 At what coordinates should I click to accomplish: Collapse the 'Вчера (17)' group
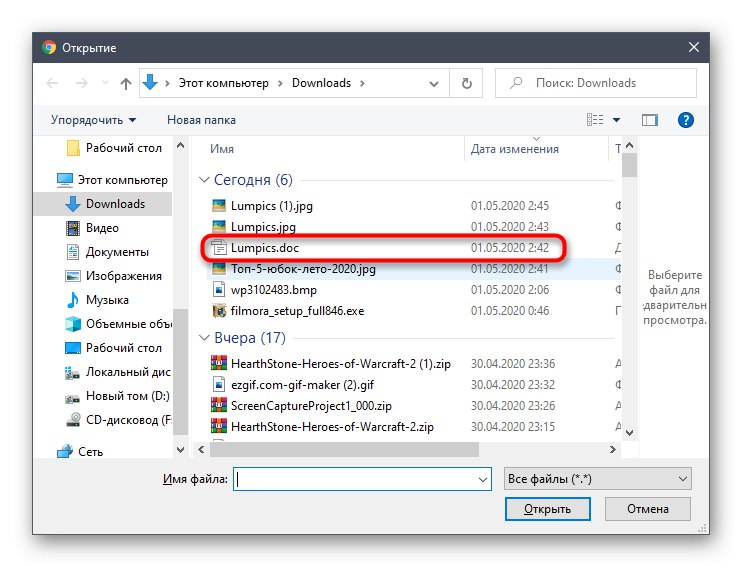click(x=204, y=337)
